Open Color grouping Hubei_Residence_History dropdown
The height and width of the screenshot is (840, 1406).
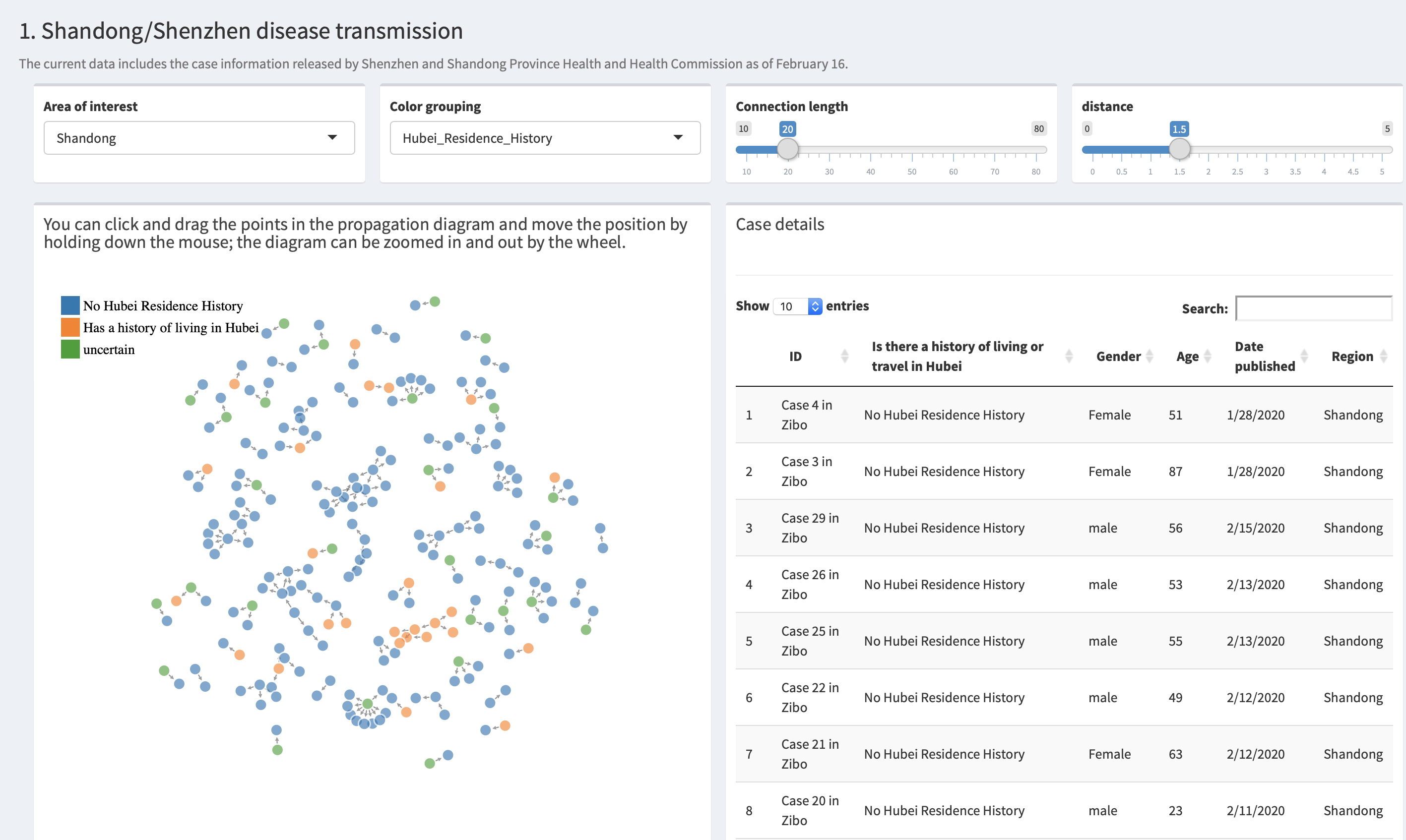[x=545, y=137]
